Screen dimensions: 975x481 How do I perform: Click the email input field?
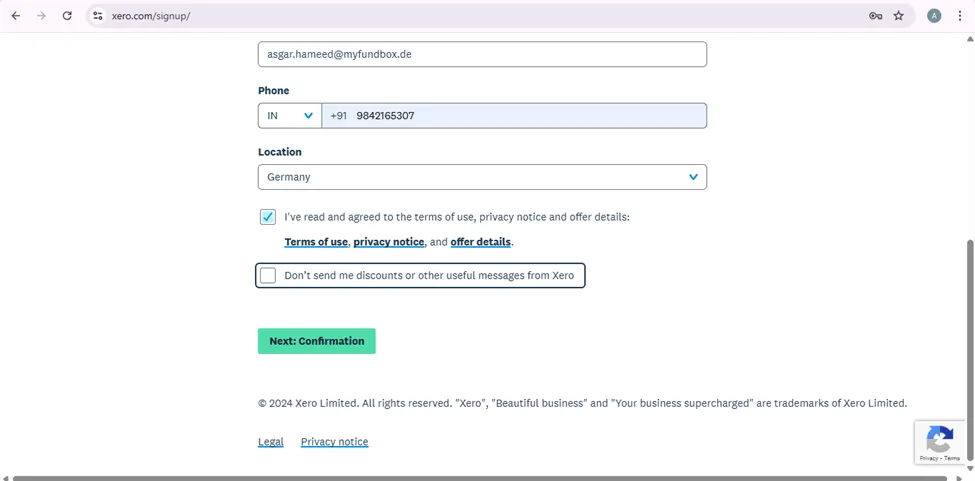[x=482, y=54]
